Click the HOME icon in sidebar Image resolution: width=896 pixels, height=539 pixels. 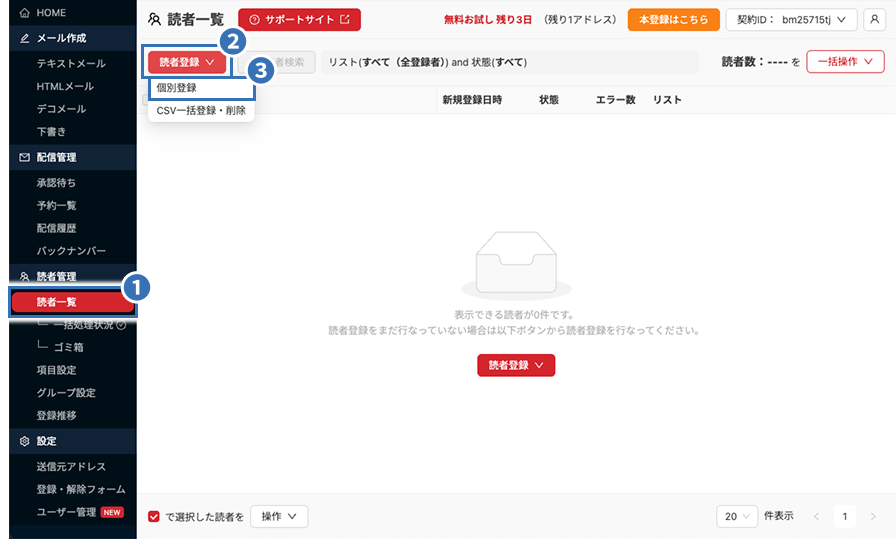point(25,12)
